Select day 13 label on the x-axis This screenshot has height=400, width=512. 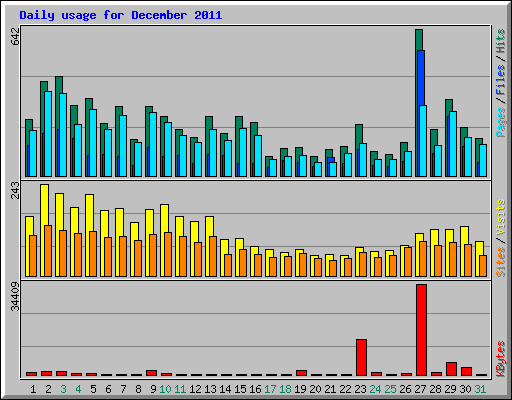tap(210, 389)
